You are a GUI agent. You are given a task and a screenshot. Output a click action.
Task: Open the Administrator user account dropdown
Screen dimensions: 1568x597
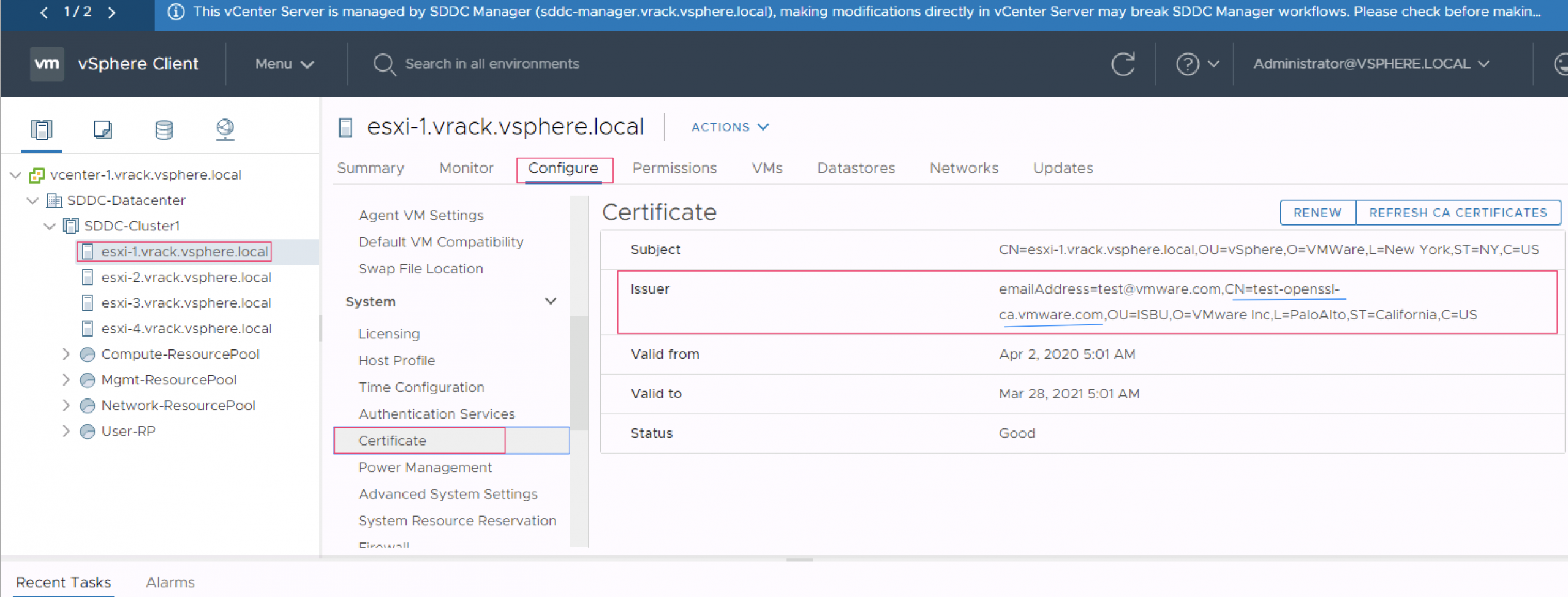coord(1370,64)
